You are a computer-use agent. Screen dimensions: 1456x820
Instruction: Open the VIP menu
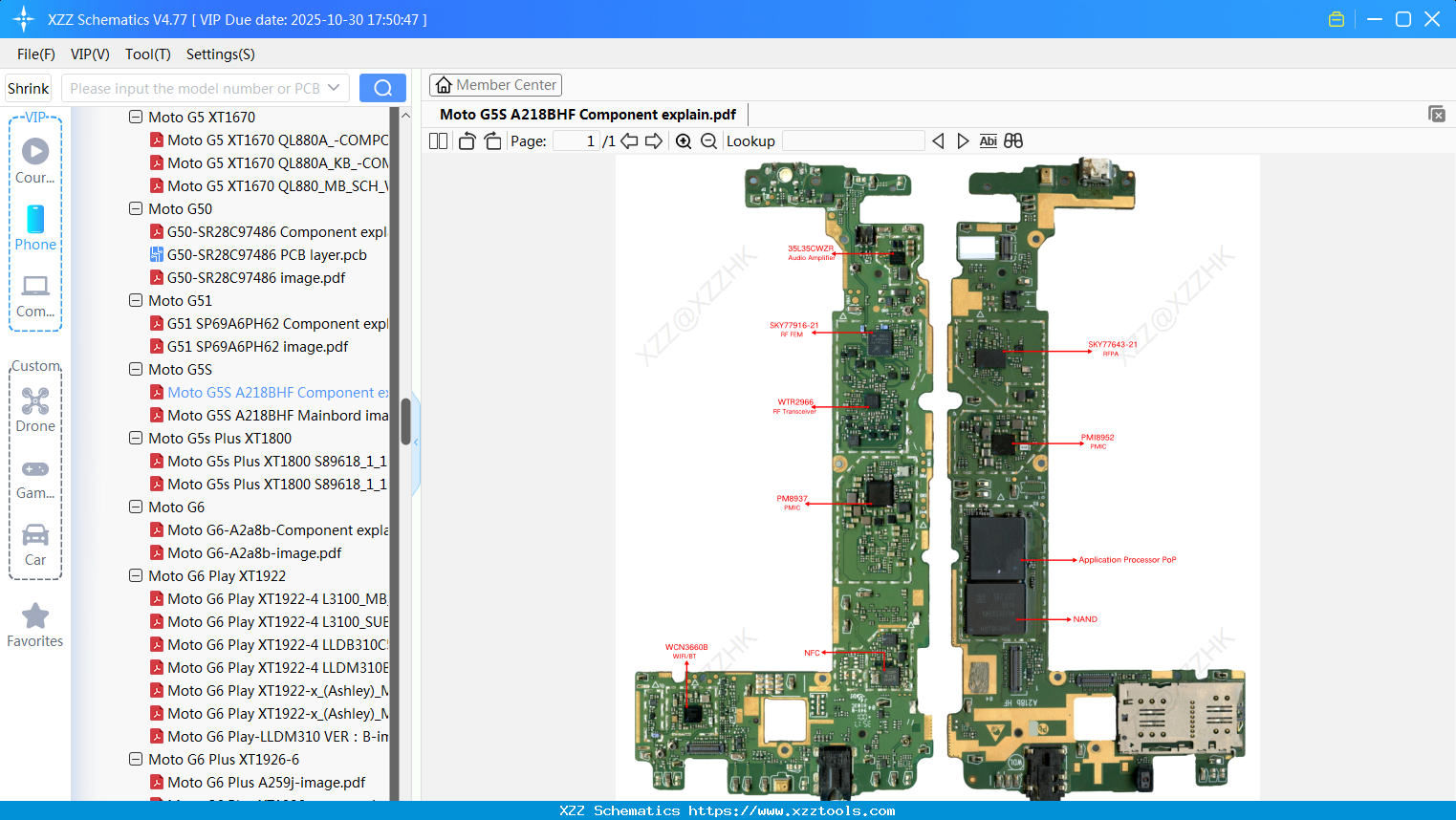point(89,54)
